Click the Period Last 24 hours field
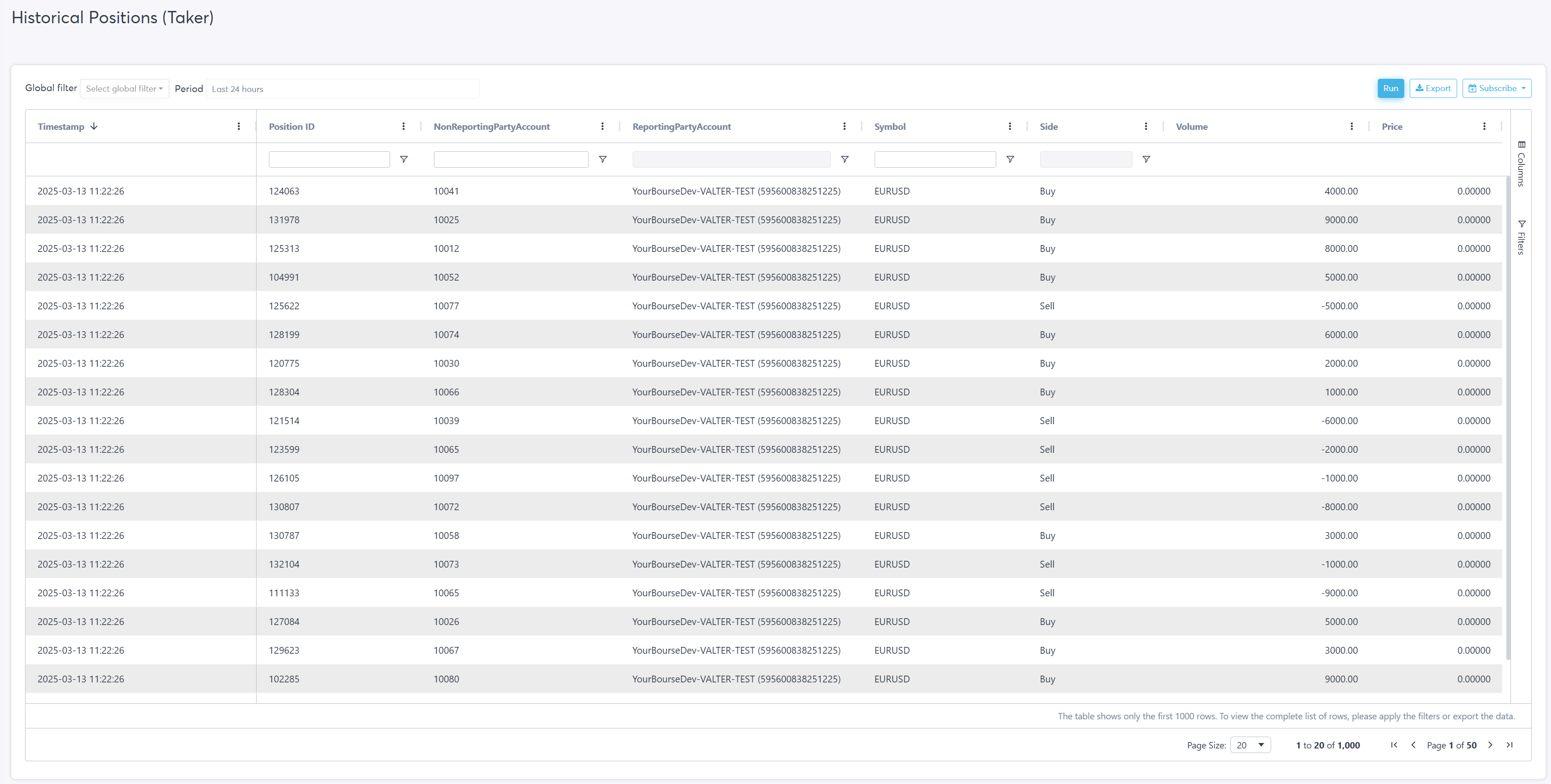The image size is (1551, 784). (342, 89)
